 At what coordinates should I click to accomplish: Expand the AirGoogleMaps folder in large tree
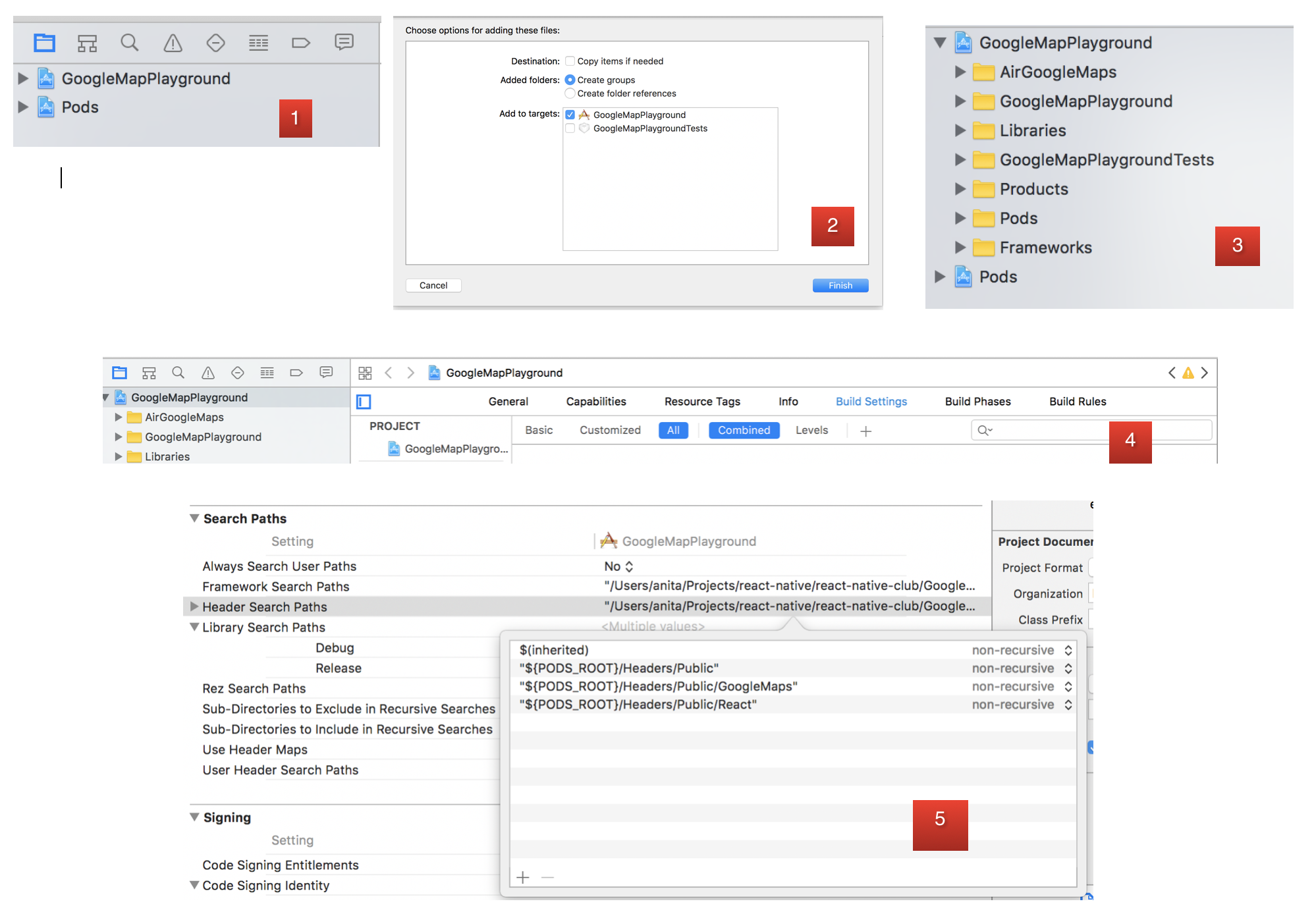[x=960, y=72]
